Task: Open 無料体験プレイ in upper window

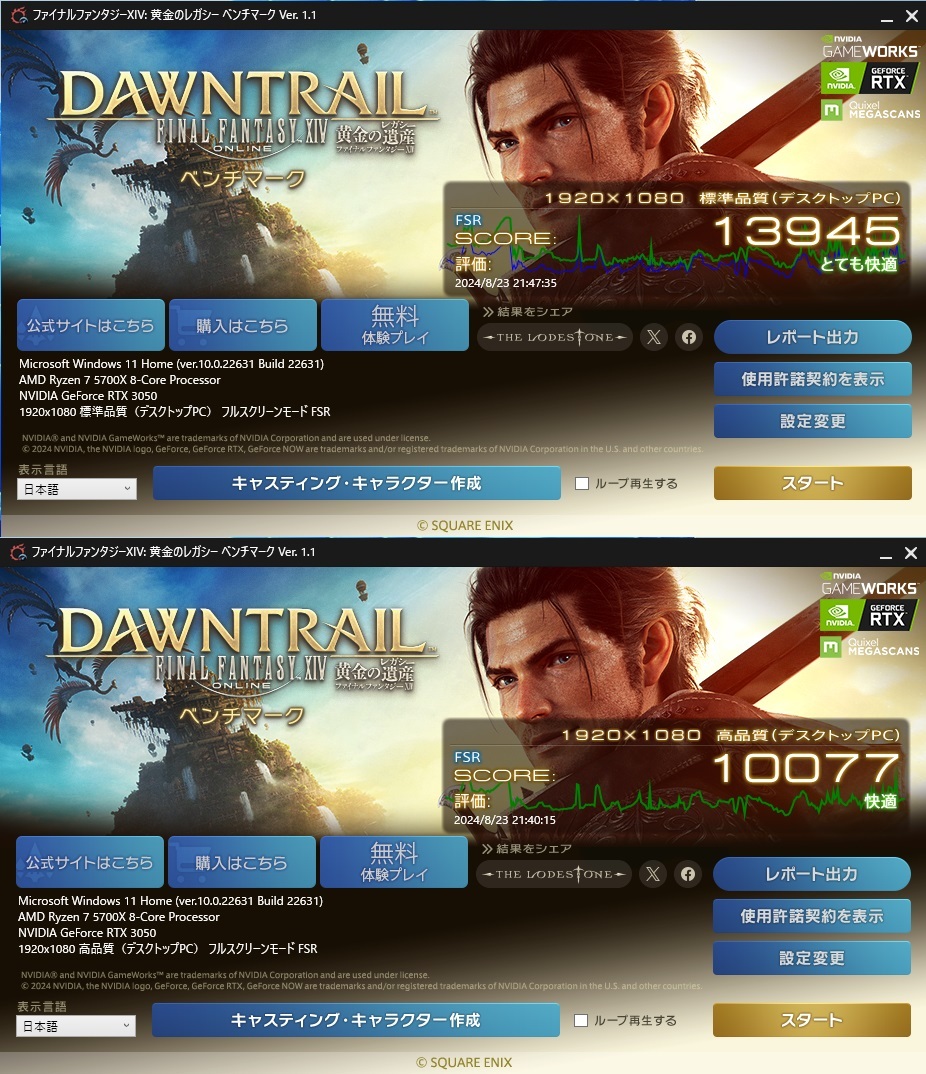Action: [395, 325]
